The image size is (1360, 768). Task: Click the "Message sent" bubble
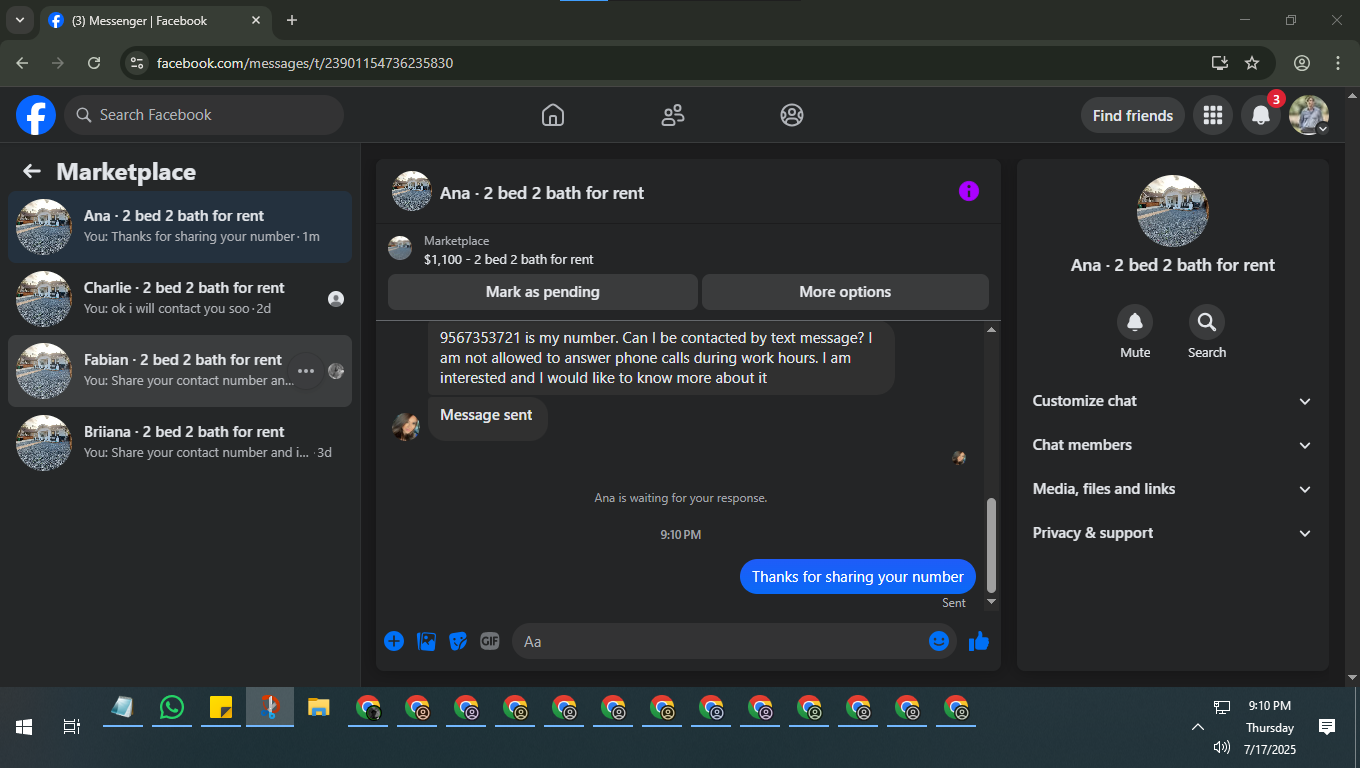click(487, 418)
